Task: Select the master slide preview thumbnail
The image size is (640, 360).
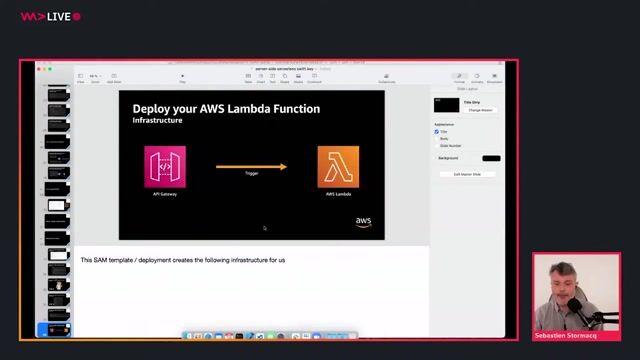Action: tap(446, 105)
